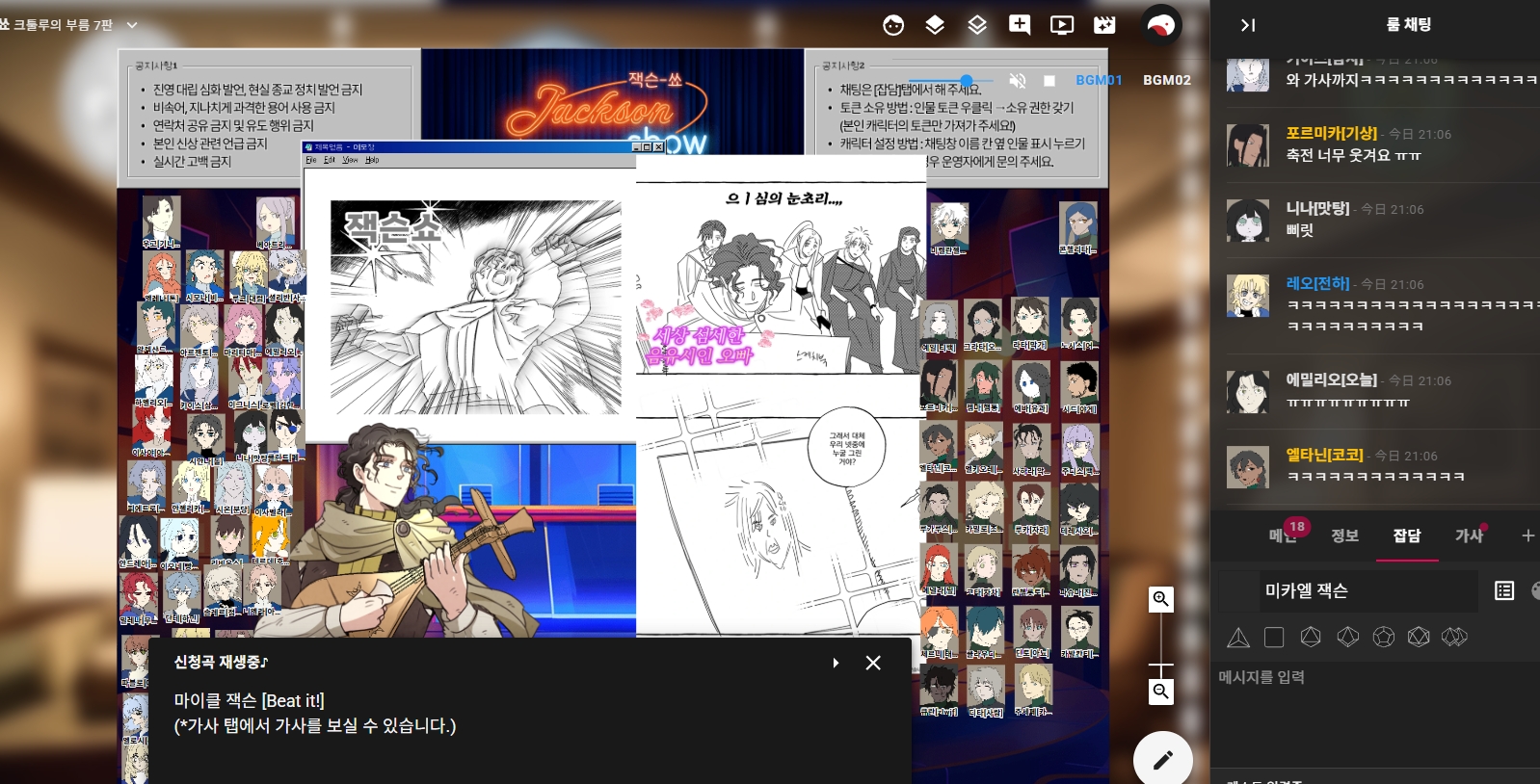Image resolution: width=1540 pixels, height=784 pixels.
Task: Mute the BGM sound icon
Action: click(1017, 81)
